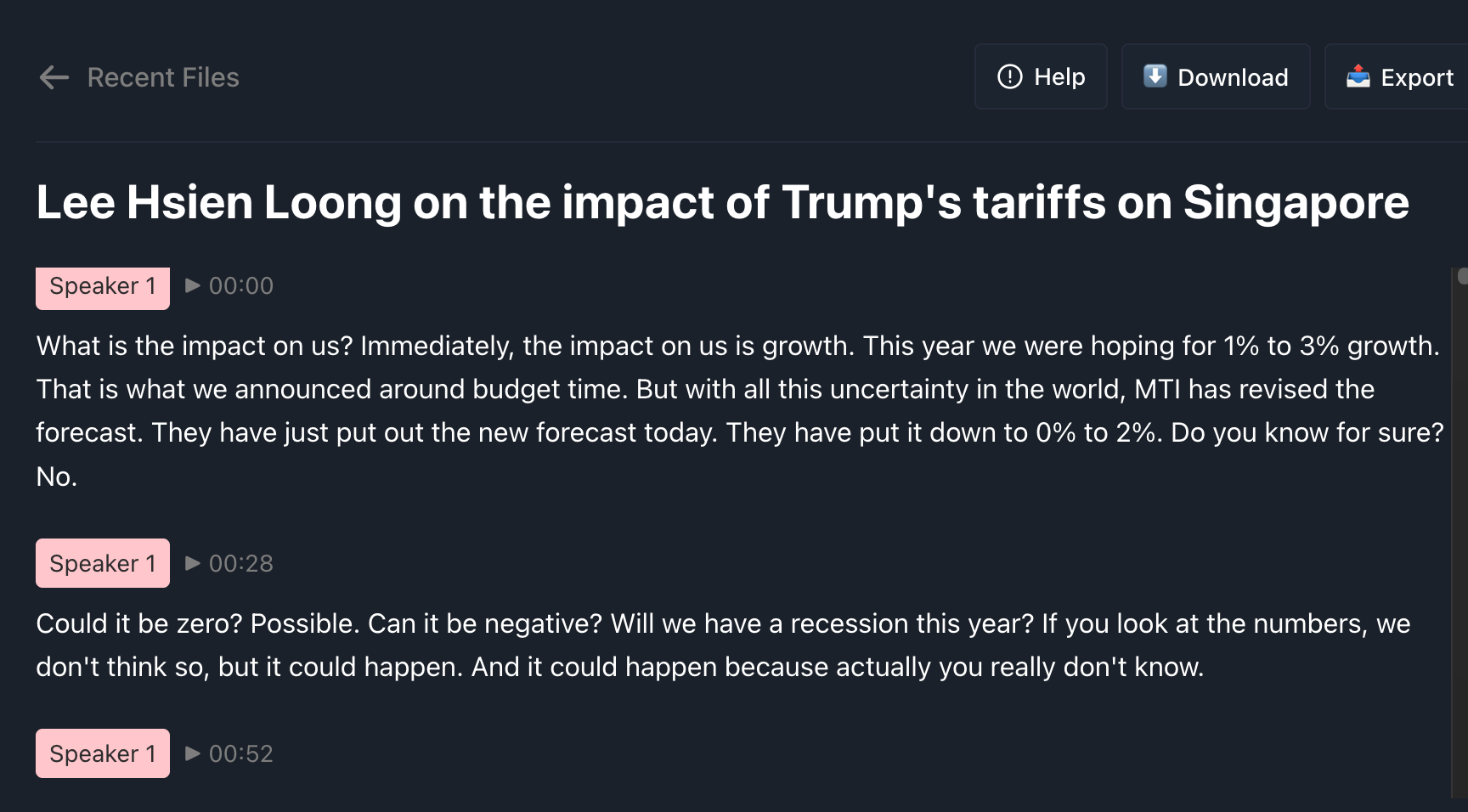
Task: Click the vertical scrollbar thumb
Action: [1462, 276]
